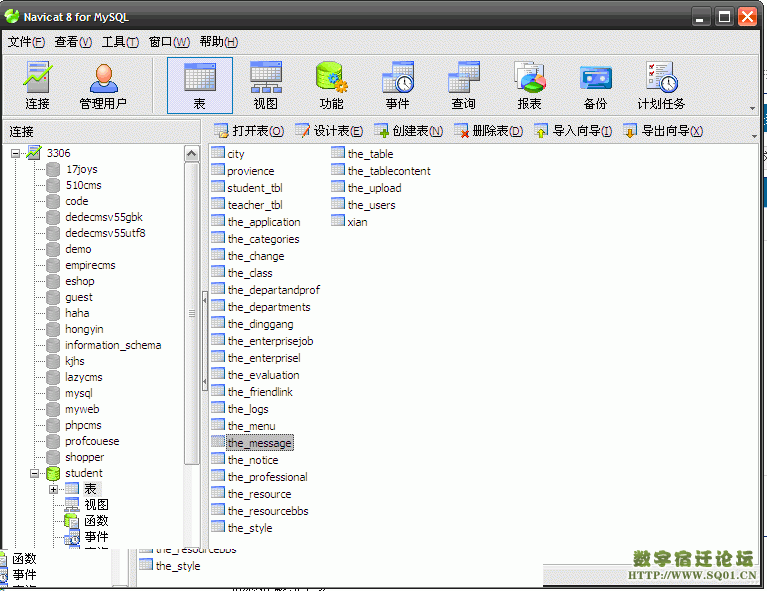The height and width of the screenshot is (591, 767).
Task: Select the the_departandprof table
Action: [274, 290]
